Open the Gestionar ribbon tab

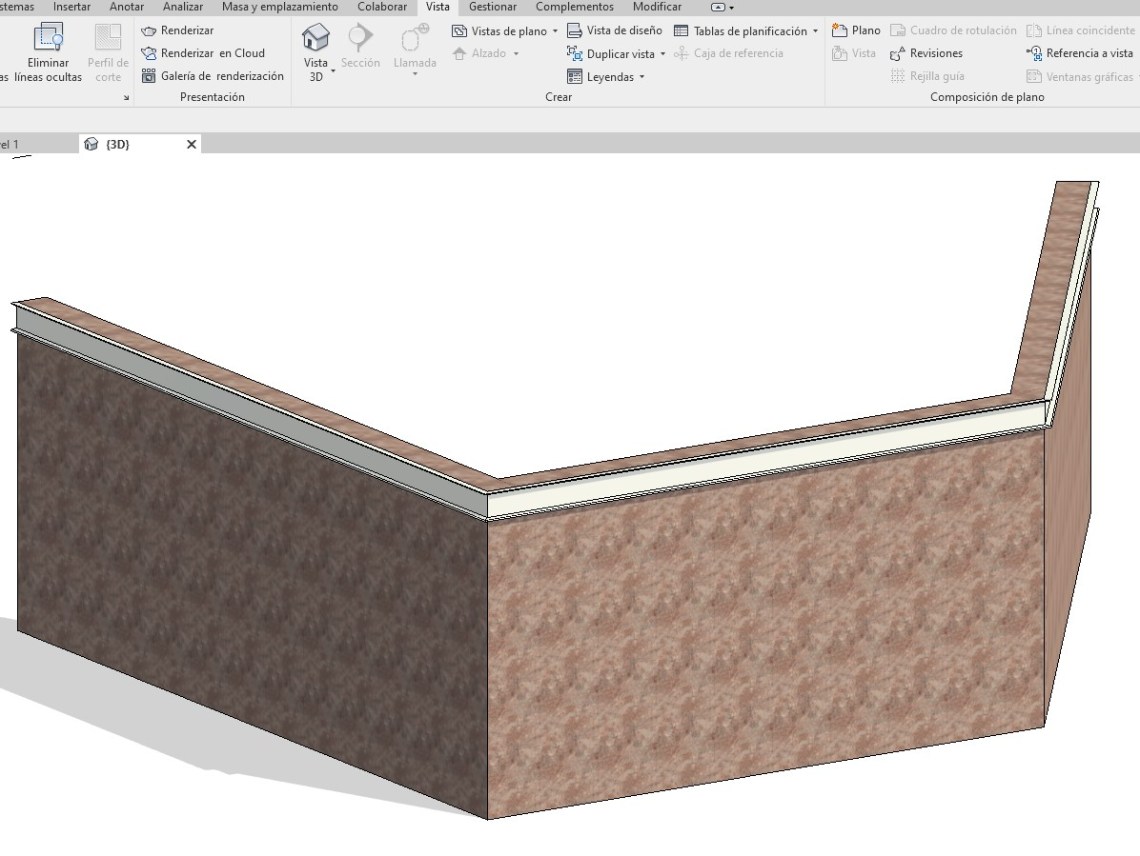click(493, 7)
